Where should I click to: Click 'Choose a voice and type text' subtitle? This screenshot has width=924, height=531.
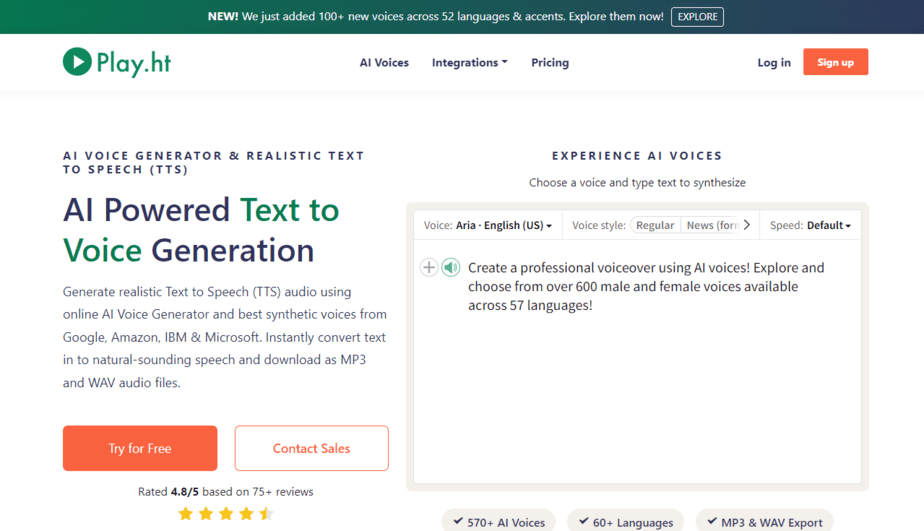637,183
